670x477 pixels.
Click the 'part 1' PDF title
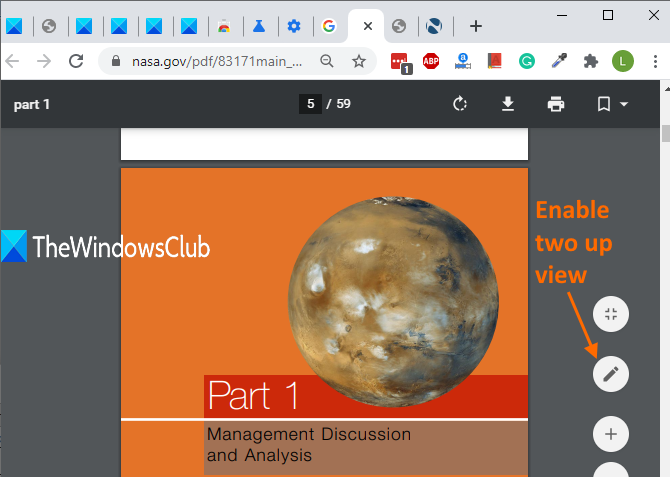tap(32, 104)
